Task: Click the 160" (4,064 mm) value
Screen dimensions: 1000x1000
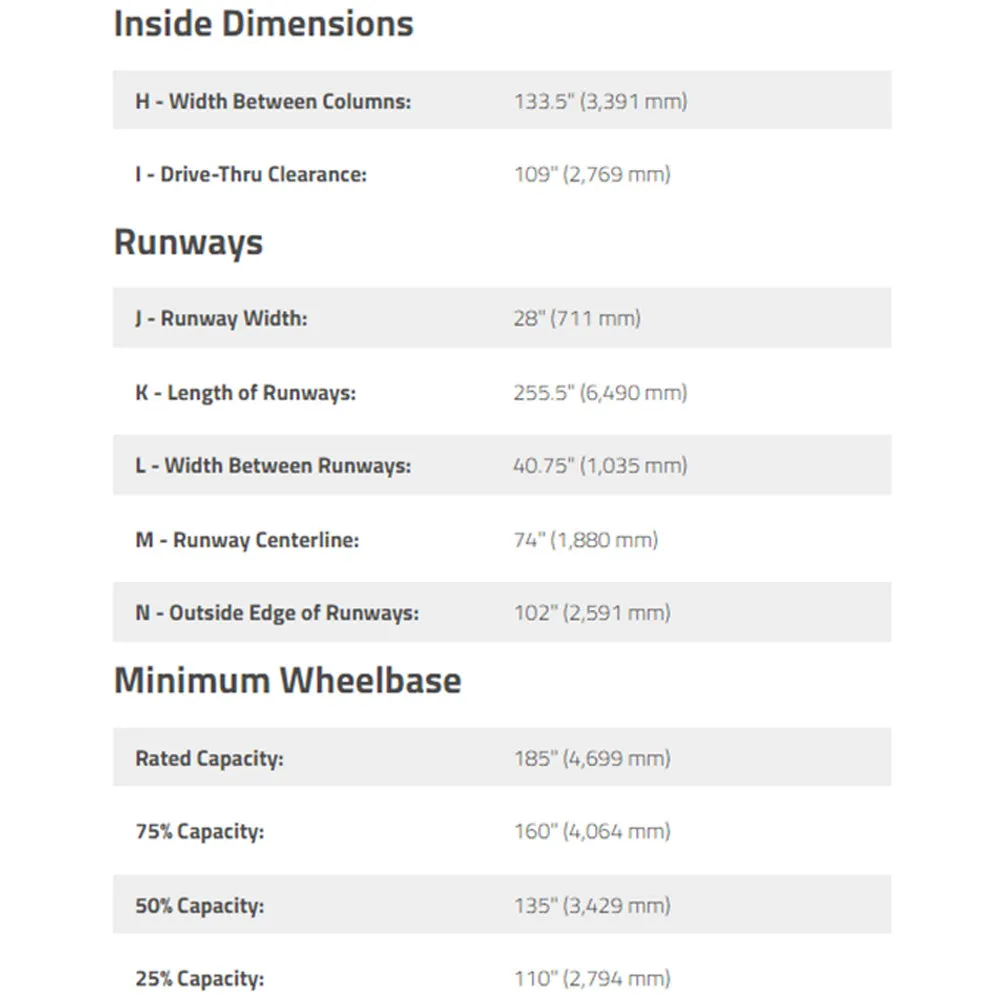Action: [592, 832]
